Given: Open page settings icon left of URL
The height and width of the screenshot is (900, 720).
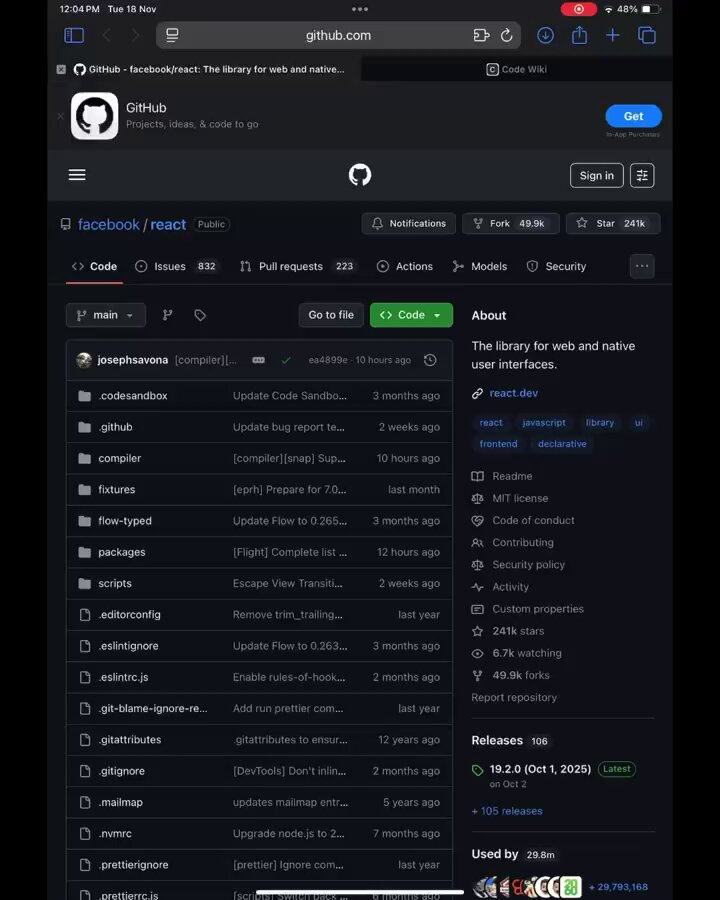Looking at the screenshot, I should (172, 36).
